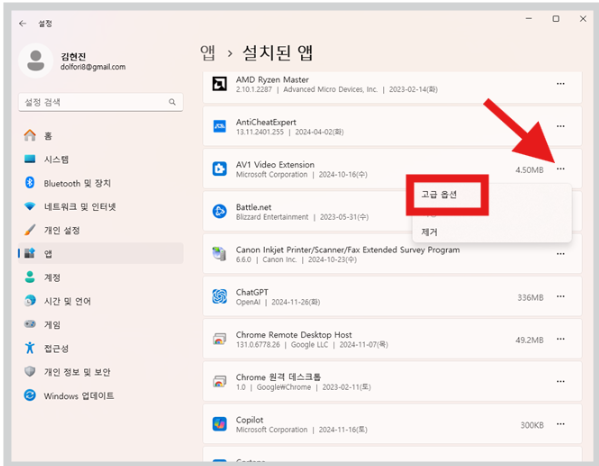Click the network Wi-Fi icon
Image resolution: width=599 pixels, height=466 pixels.
click(30, 207)
